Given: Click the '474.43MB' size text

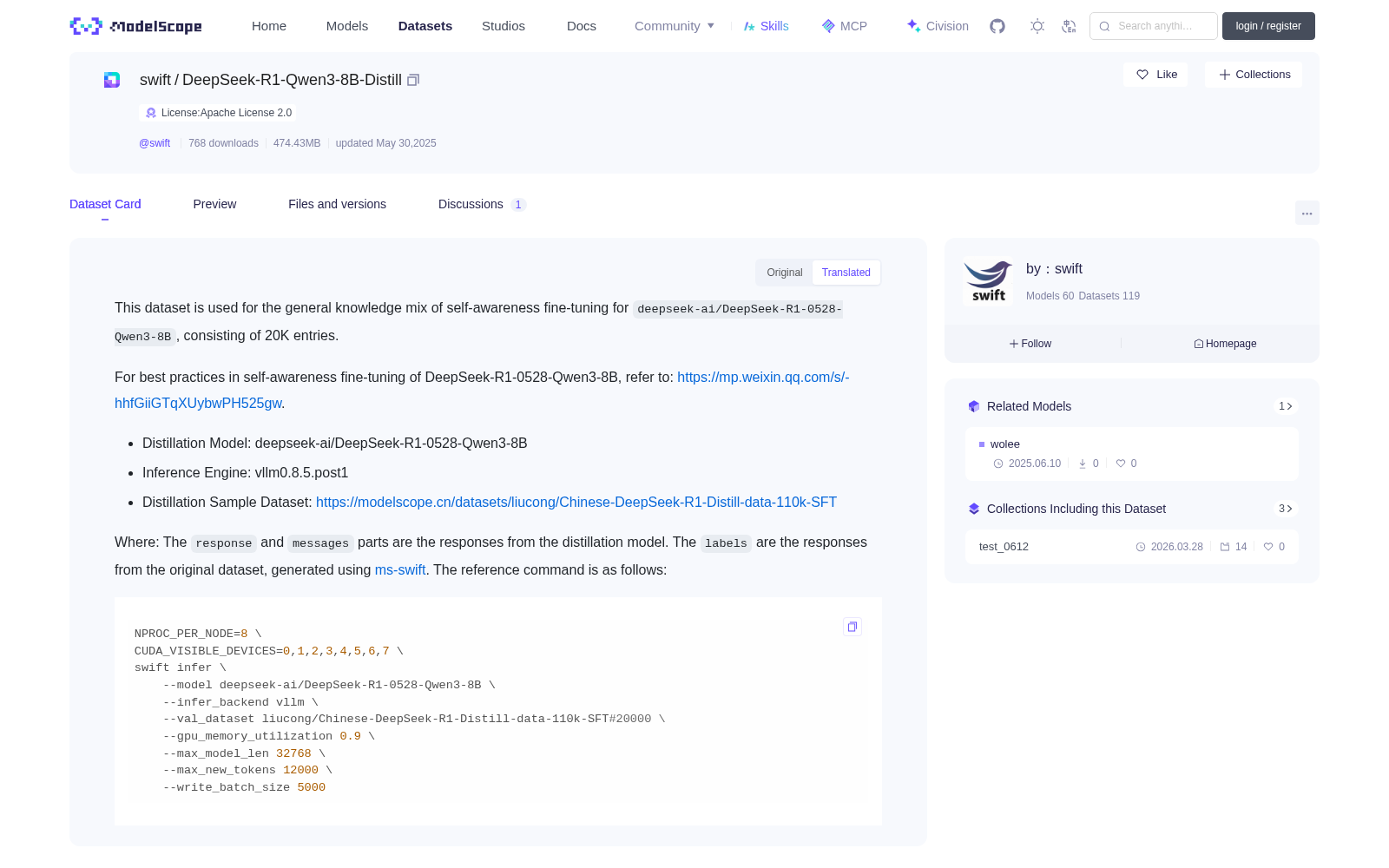Looking at the screenshot, I should 297,143.
